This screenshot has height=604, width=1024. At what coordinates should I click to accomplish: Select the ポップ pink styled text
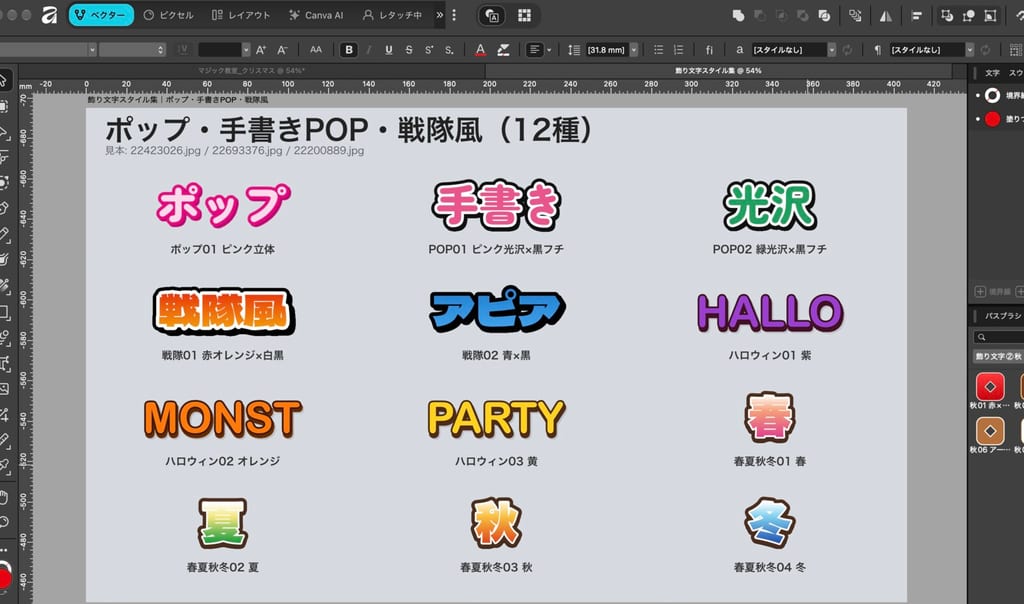pos(223,205)
